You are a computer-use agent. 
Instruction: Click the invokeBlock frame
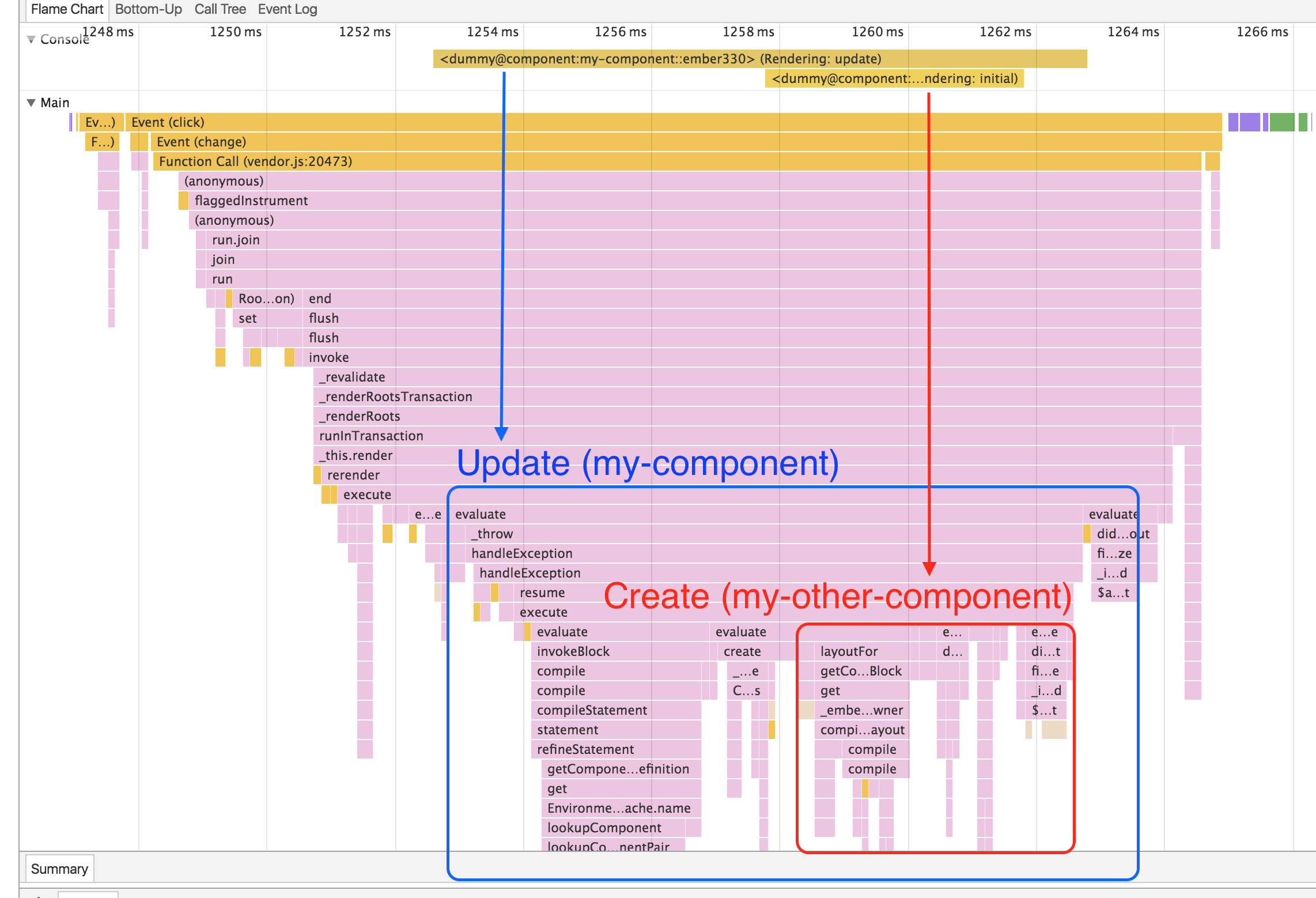click(617, 651)
